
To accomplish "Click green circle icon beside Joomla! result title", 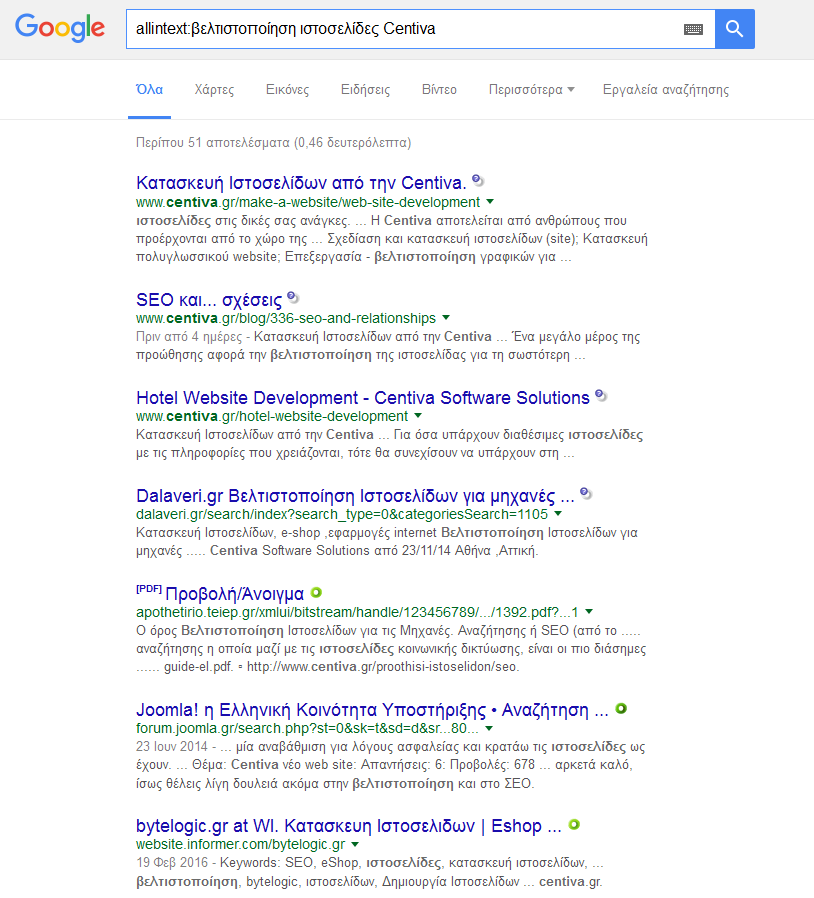I will [621, 708].
